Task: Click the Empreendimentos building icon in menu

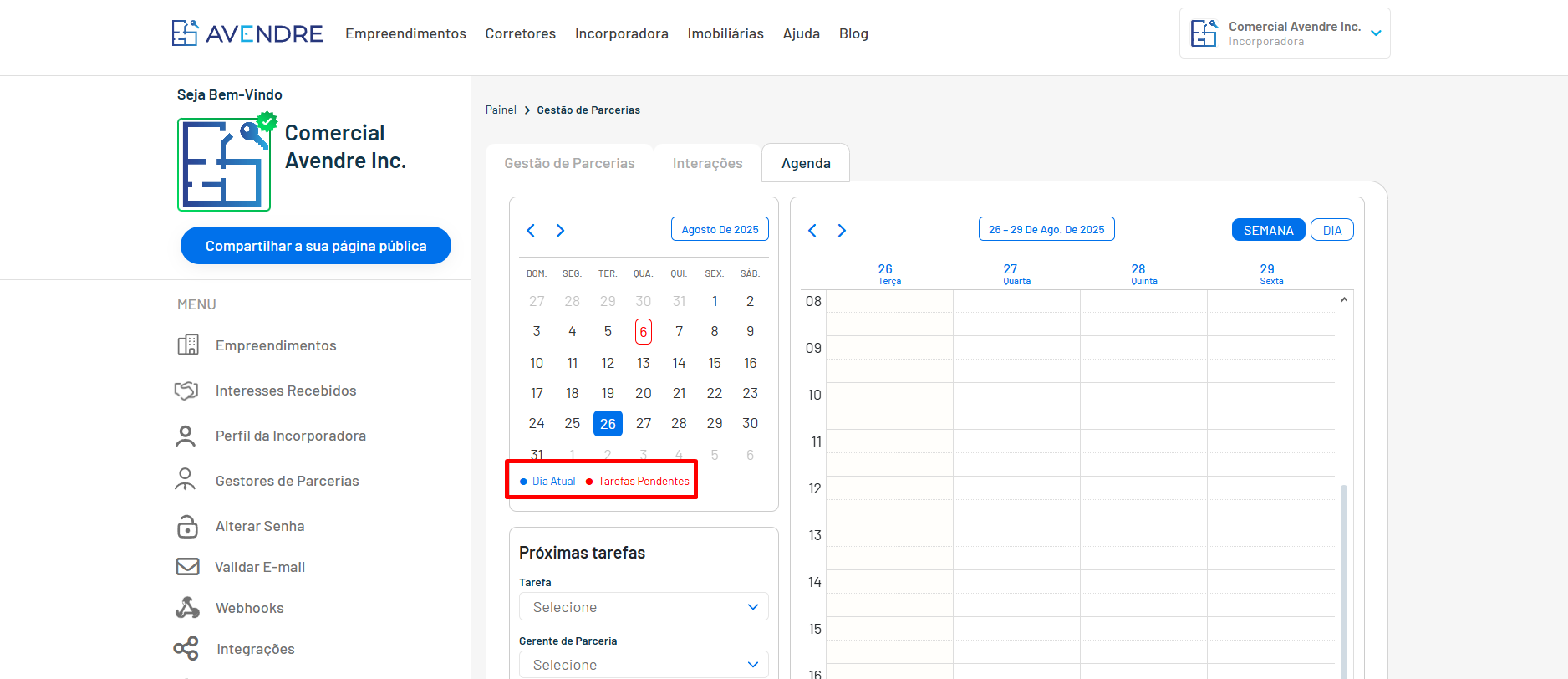Action: click(188, 345)
